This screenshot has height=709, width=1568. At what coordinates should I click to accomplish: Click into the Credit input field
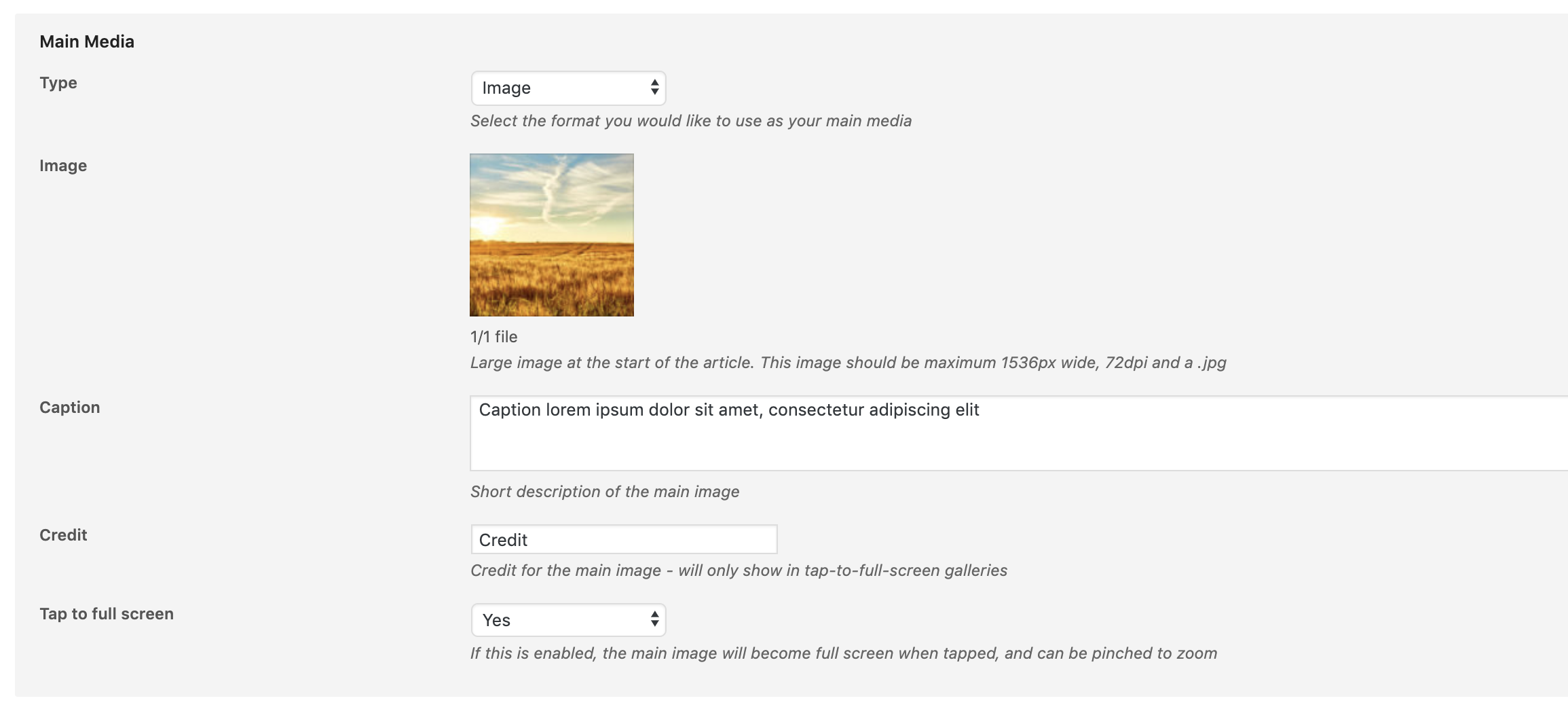(624, 539)
